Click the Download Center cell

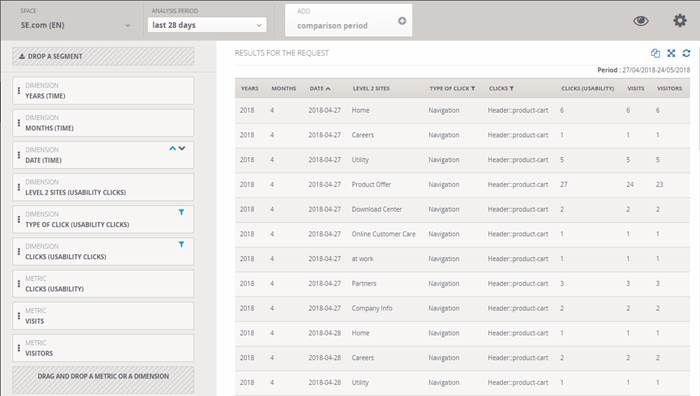point(376,209)
